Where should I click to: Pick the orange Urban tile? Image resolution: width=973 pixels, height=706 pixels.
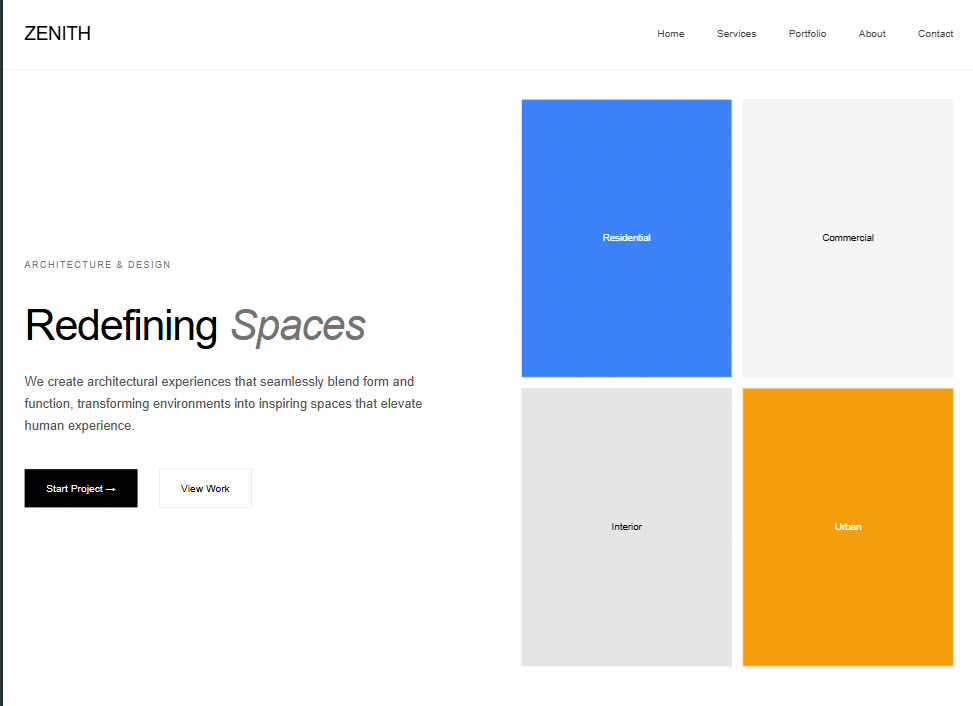848,527
